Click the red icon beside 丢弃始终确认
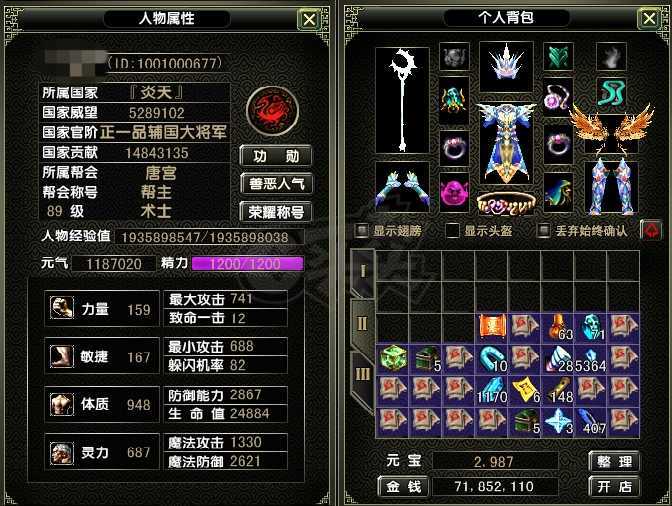 click(x=651, y=231)
